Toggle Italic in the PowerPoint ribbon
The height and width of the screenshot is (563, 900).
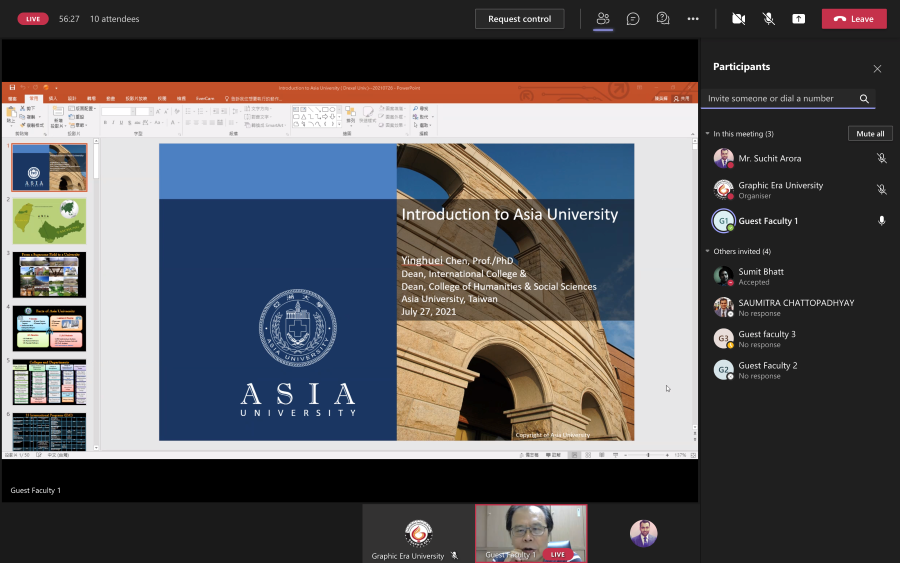[113, 122]
